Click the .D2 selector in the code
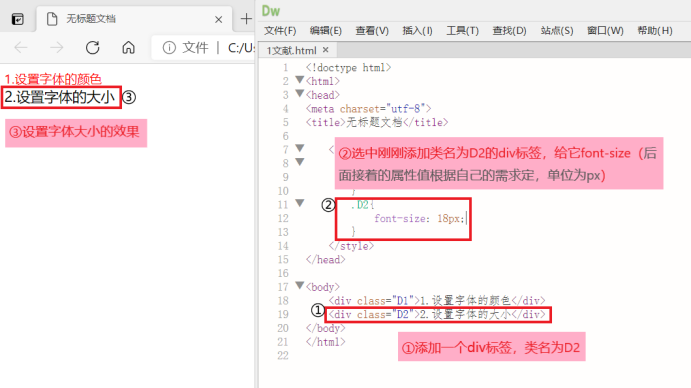Viewport: 691px width, 388px height. pyautogui.click(x=361, y=205)
